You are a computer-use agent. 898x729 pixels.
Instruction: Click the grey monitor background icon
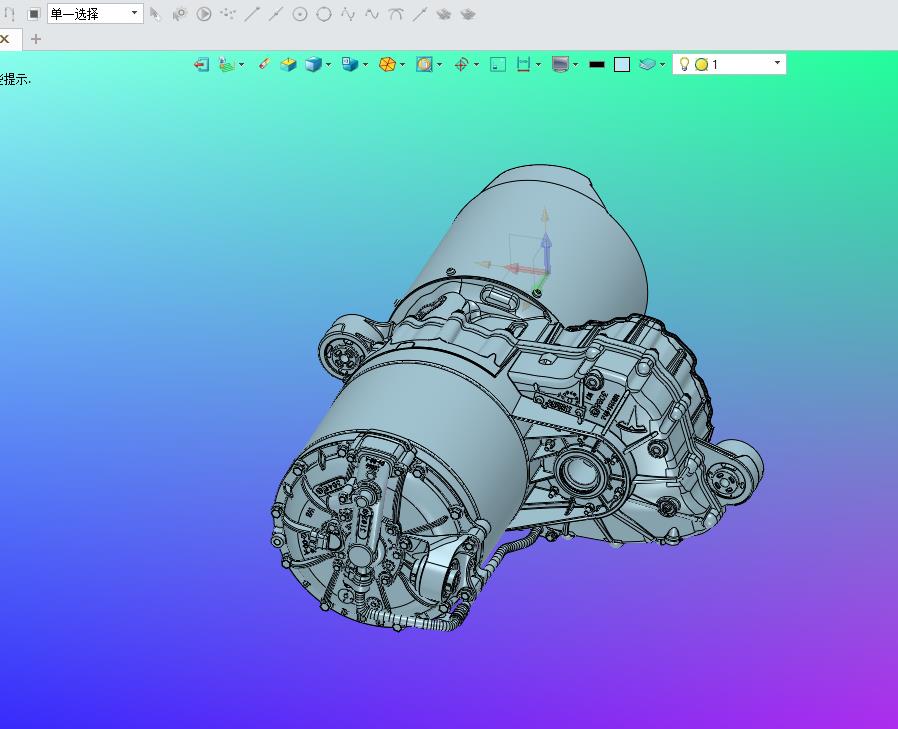click(x=560, y=64)
